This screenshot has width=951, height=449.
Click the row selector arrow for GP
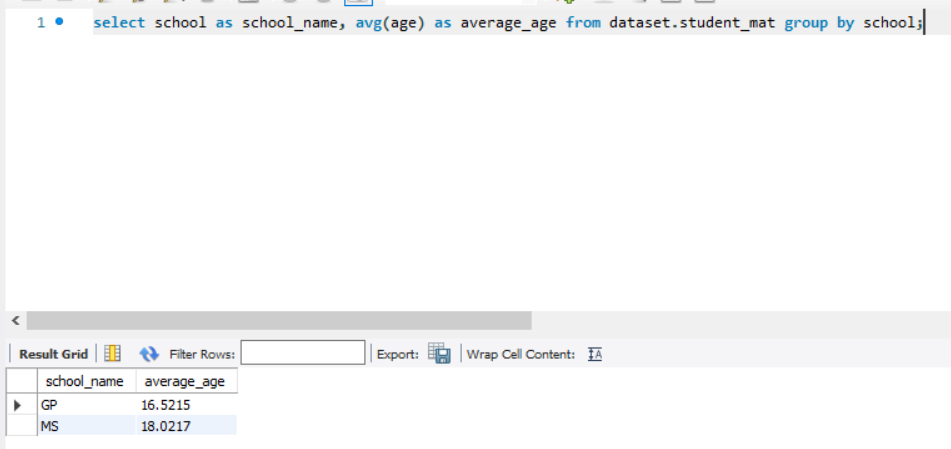tap(18, 405)
